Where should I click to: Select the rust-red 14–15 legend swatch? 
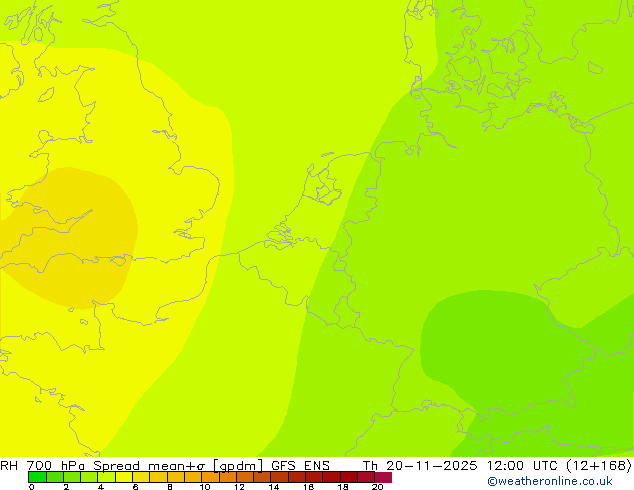click(279, 477)
